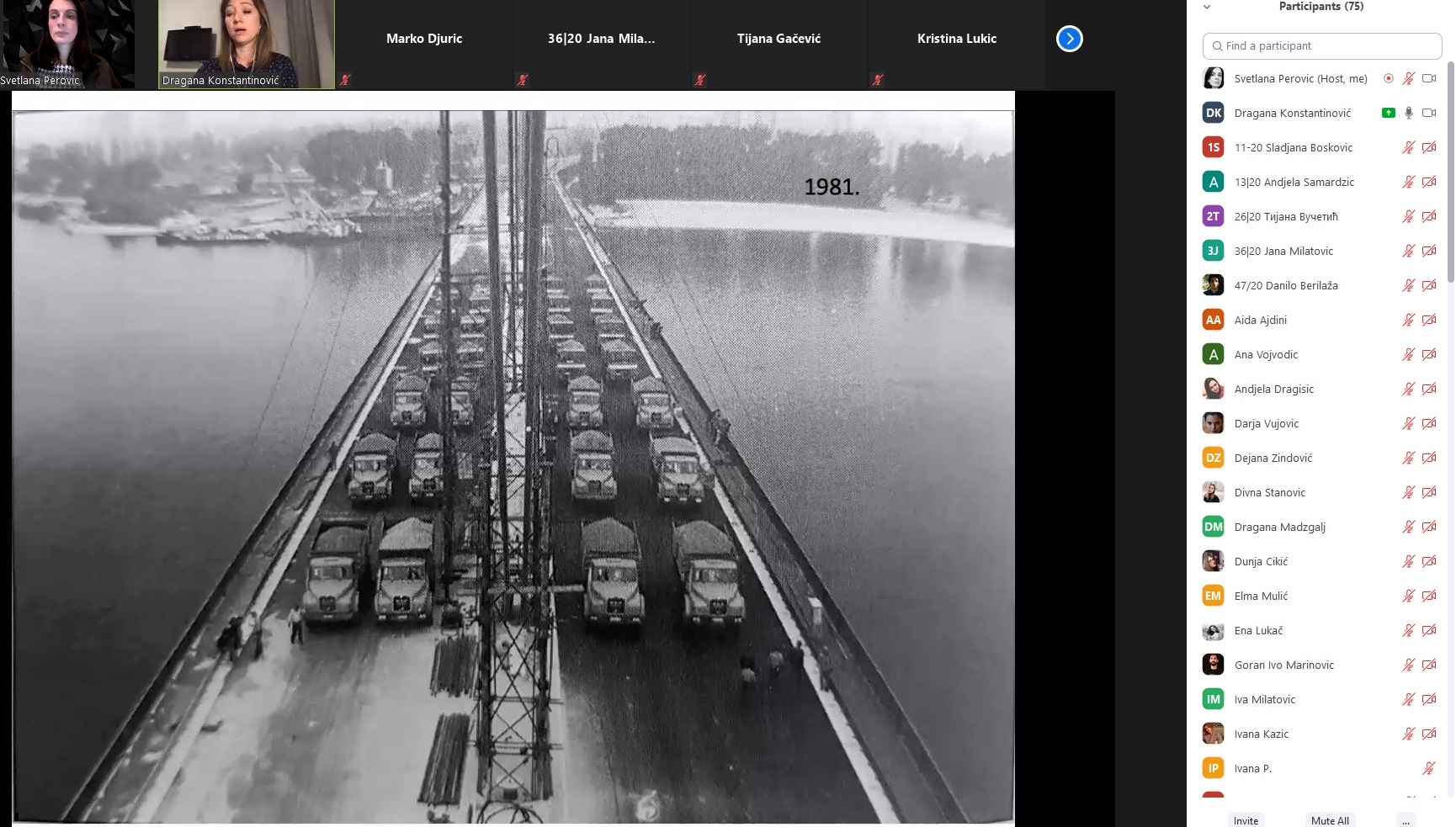Select the 36|20 Jana Mila... participant tile
The image size is (1456, 827).
(x=602, y=44)
